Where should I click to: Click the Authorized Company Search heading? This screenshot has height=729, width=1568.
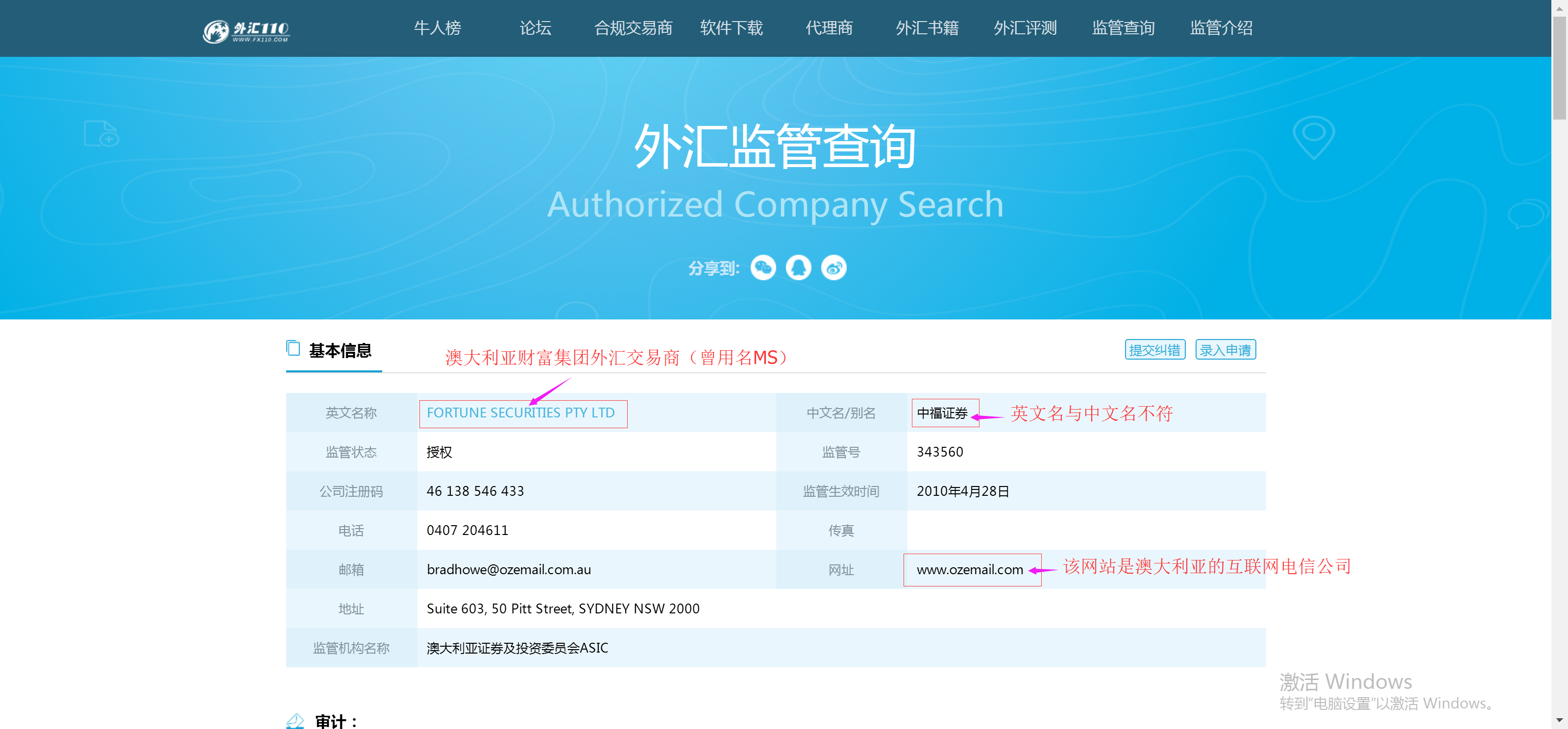(775, 204)
